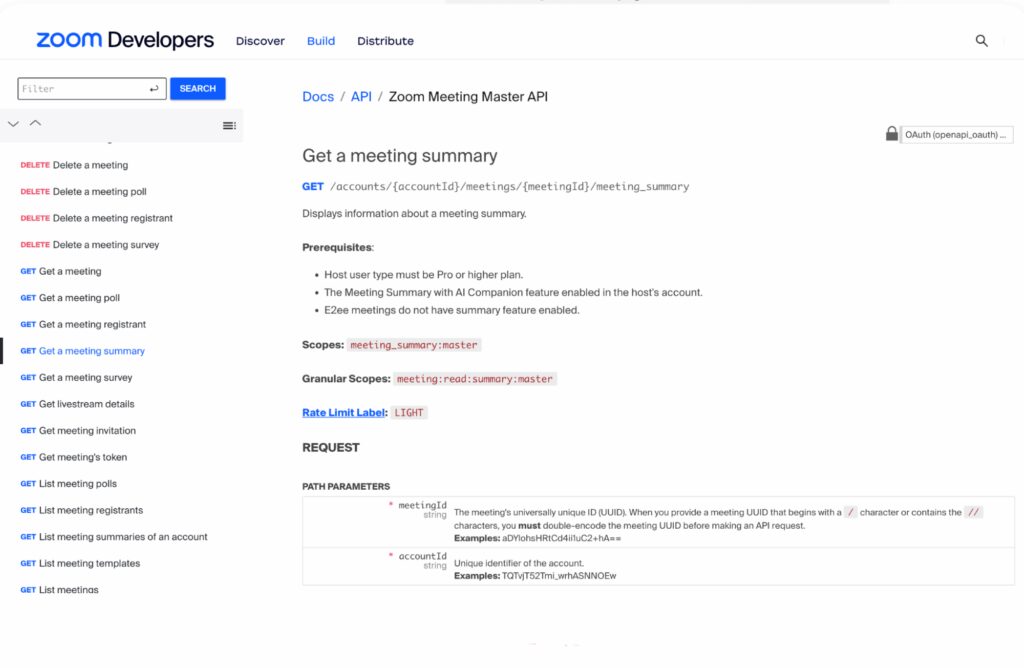Click the Zoom Developers logo

pos(125,40)
